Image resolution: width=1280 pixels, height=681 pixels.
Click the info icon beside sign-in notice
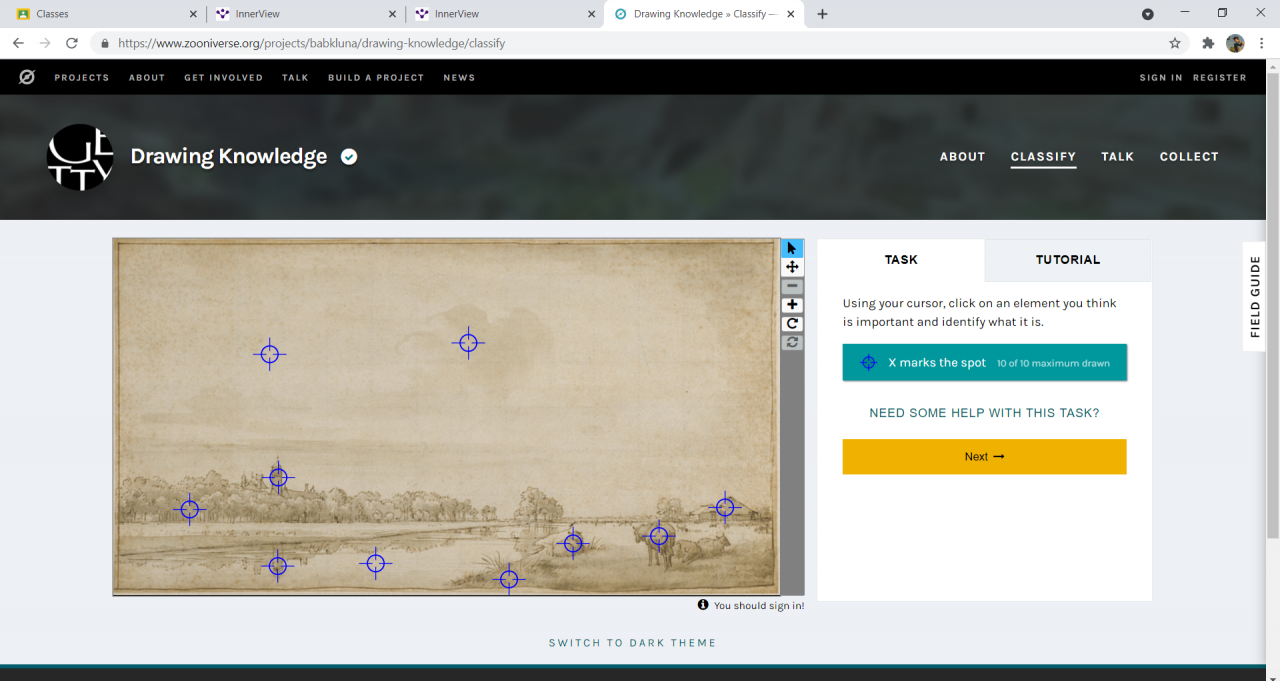[x=703, y=605]
